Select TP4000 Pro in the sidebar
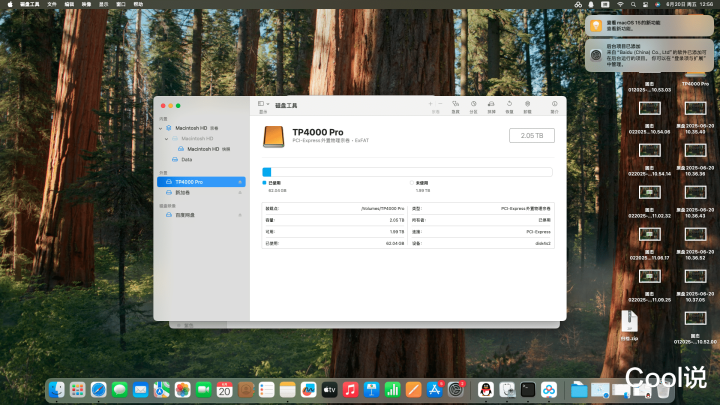Screen dimensions: 720x405 pos(201,182)
